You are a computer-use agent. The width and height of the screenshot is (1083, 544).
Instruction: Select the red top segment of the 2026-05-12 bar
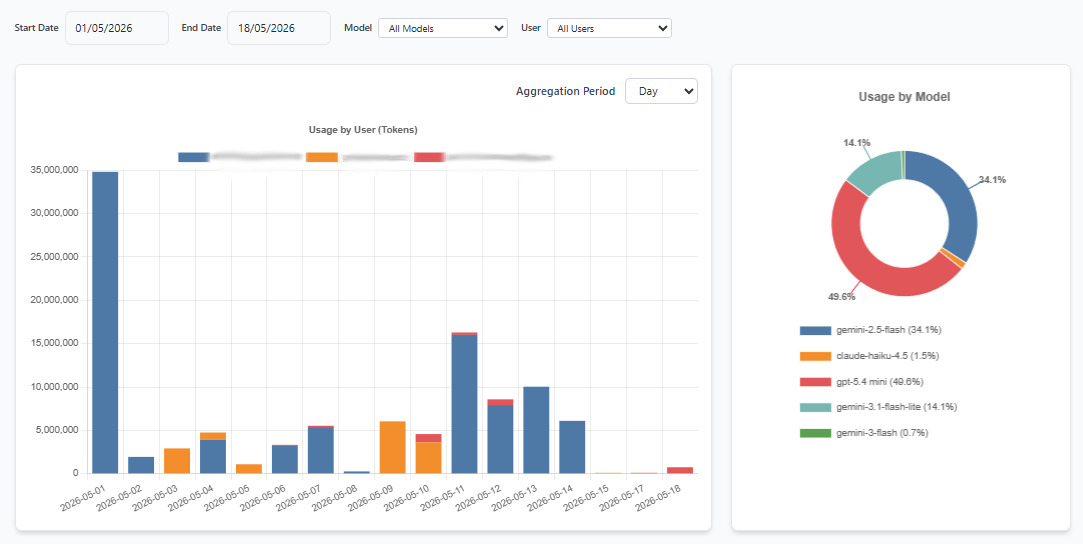[x=500, y=402]
